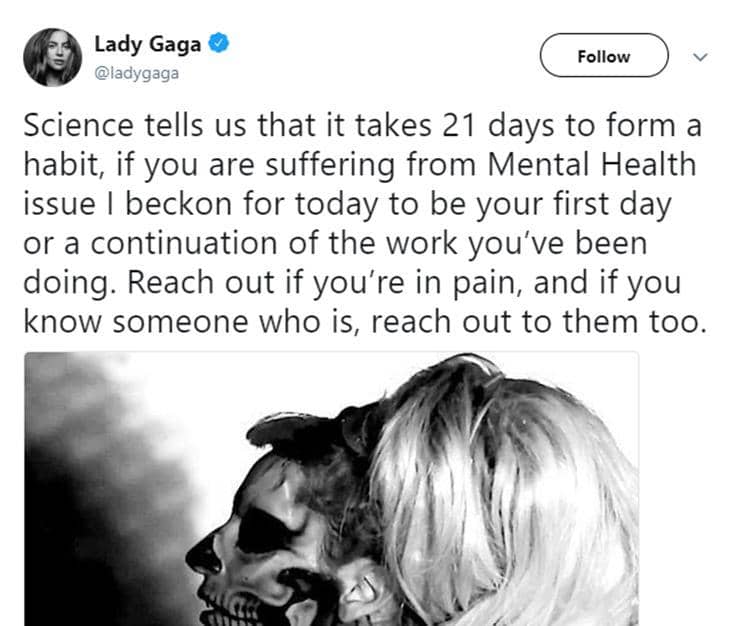Screen dimensions: 750x626
Task: Open the attached black-and-white photo
Action: coord(331,489)
